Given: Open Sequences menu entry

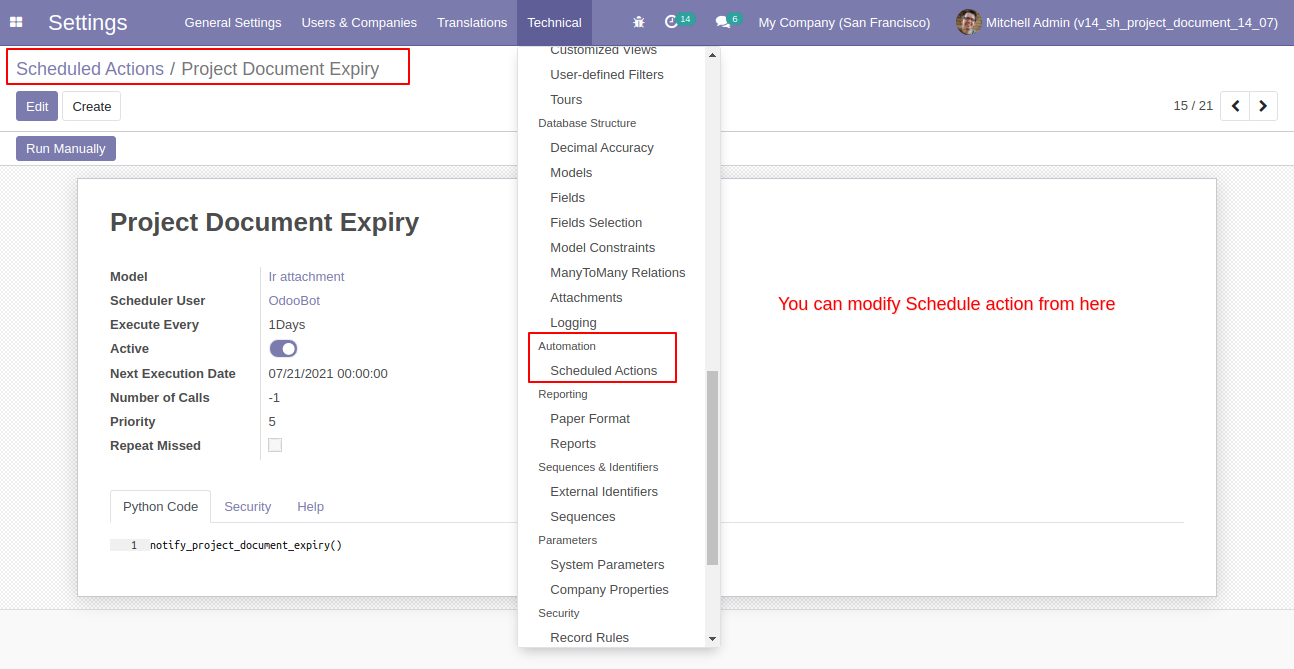Looking at the screenshot, I should 583,516.
